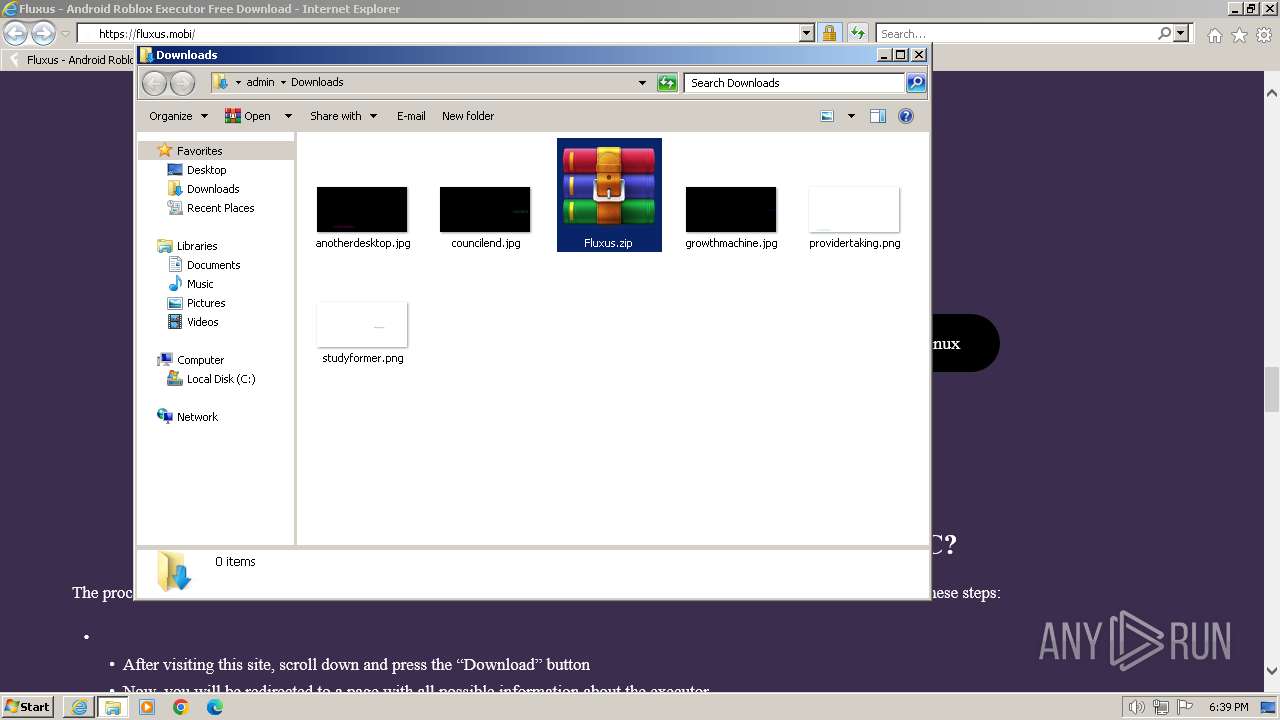Open the Start menu
Viewport: 1280px width, 720px height.
[x=27, y=707]
